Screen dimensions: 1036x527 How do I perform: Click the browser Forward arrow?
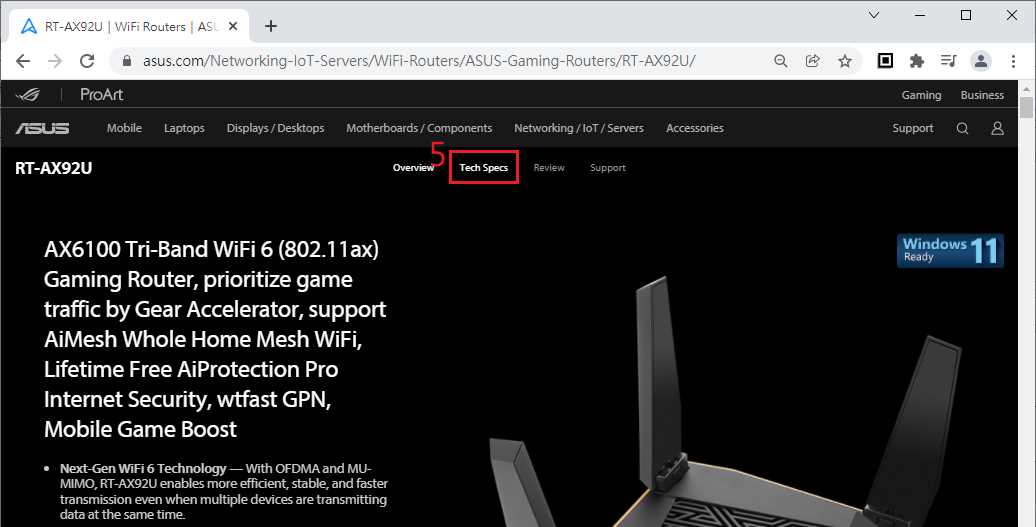(x=55, y=61)
